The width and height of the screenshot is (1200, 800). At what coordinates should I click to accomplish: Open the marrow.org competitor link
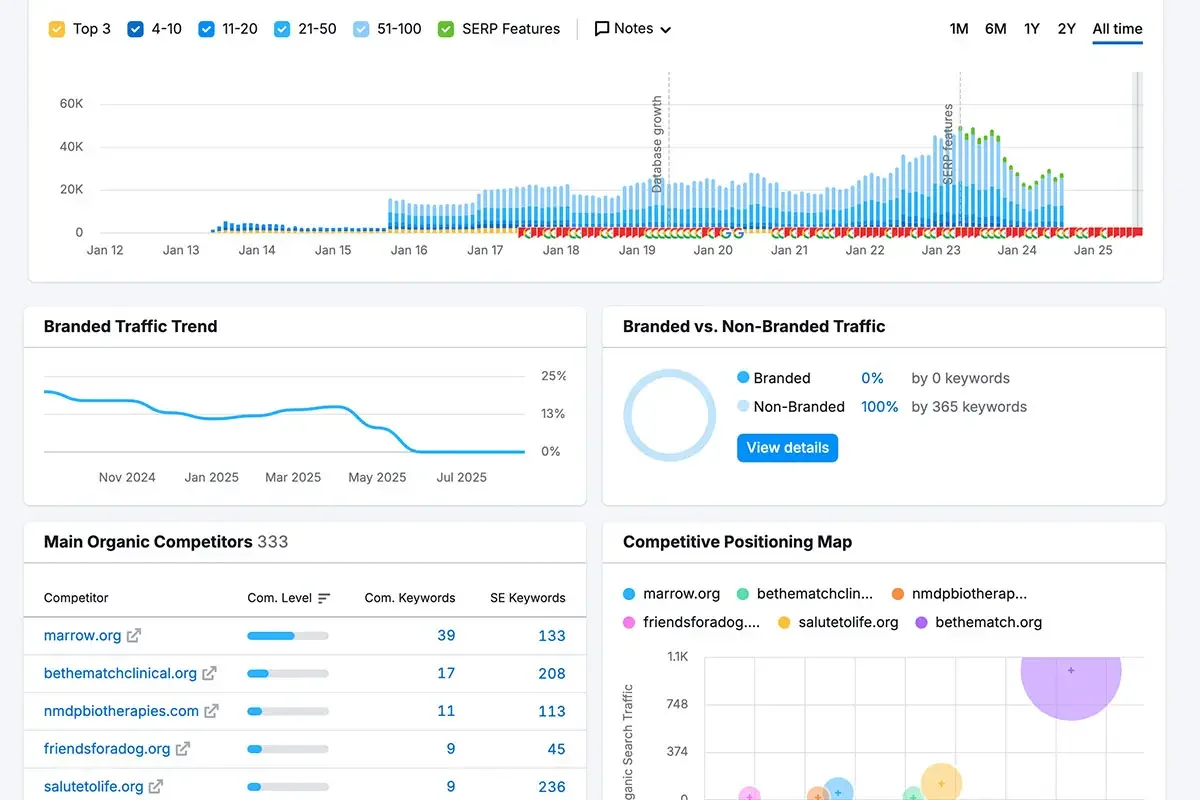(x=84, y=635)
